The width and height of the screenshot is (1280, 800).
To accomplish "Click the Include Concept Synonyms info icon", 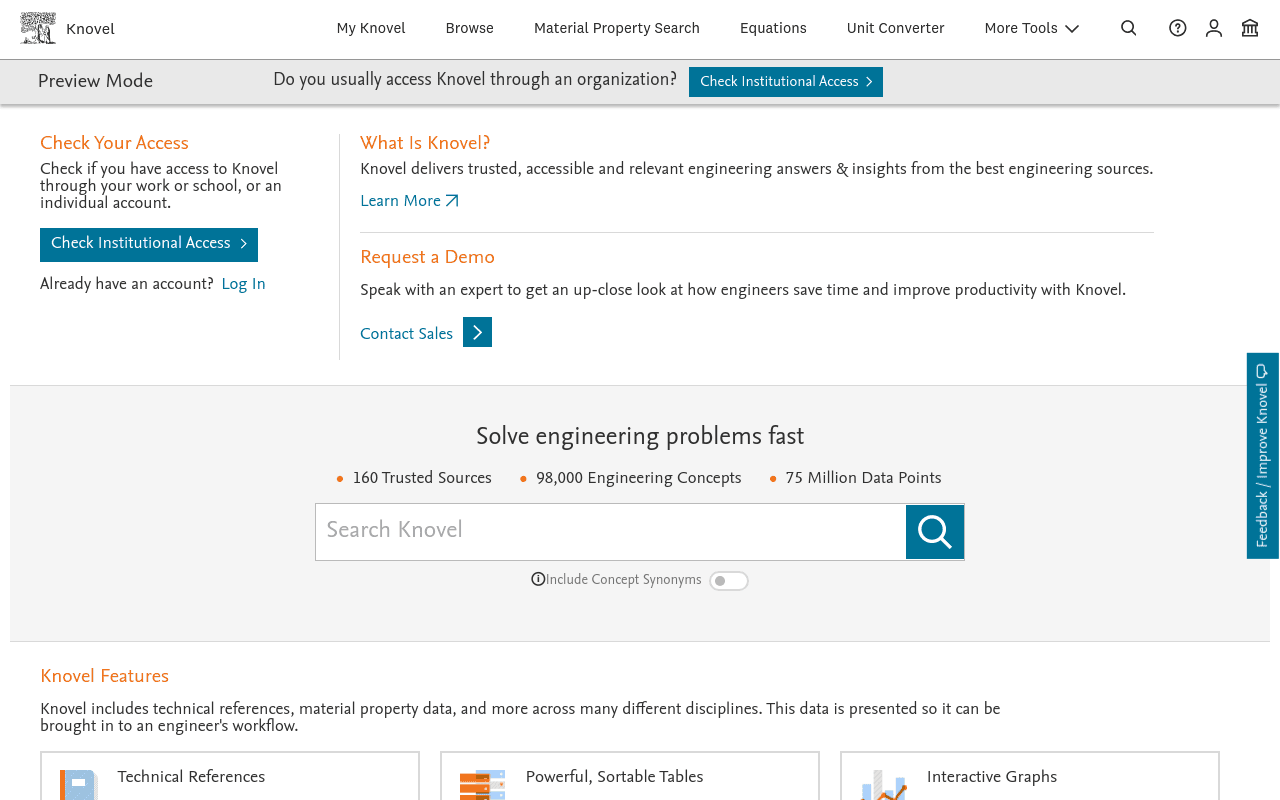I will point(538,579).
